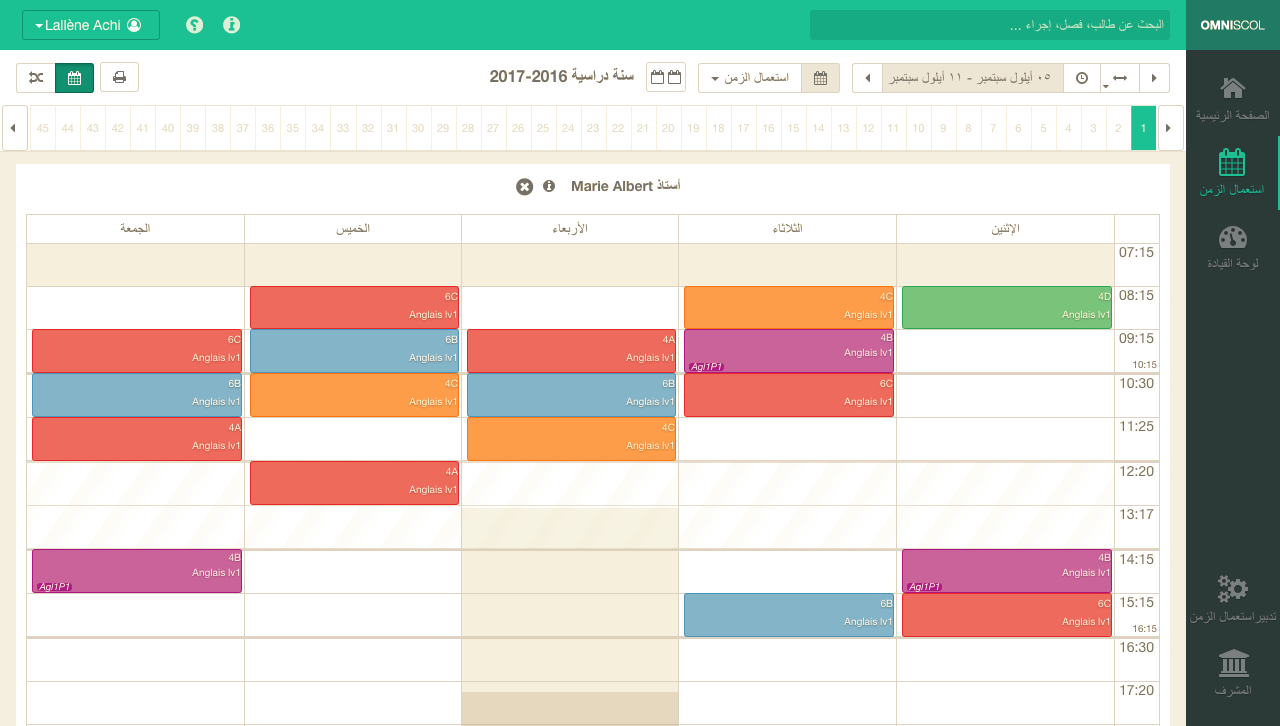Toggle the horizontal double-arrow range button
Screen dimensions: 1280x726
pos(1119,78)
